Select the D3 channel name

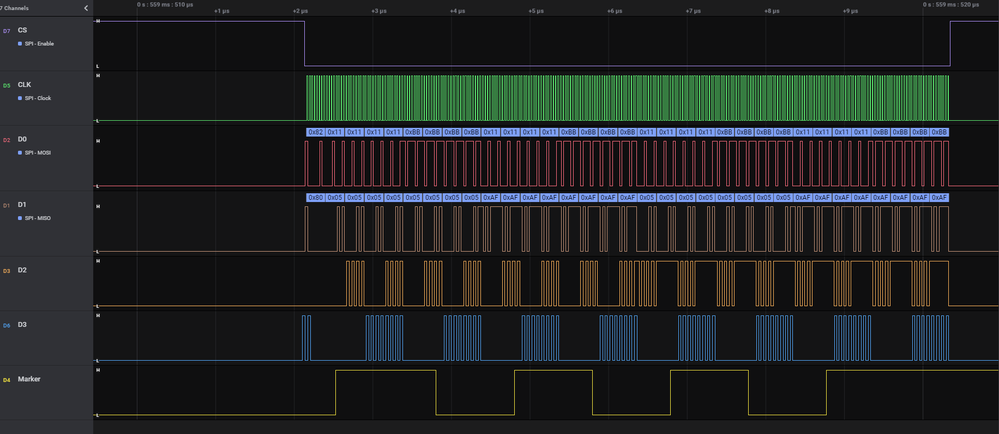[x=22, y=325]
